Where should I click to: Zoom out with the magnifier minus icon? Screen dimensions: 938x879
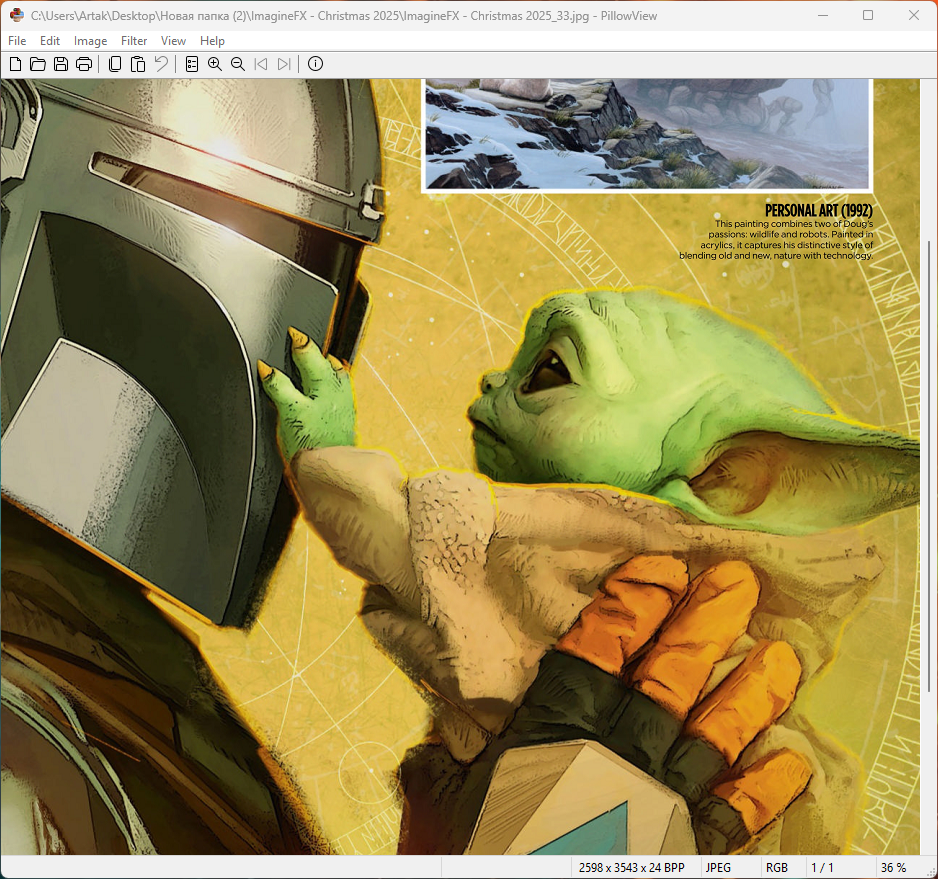point(238,64)
